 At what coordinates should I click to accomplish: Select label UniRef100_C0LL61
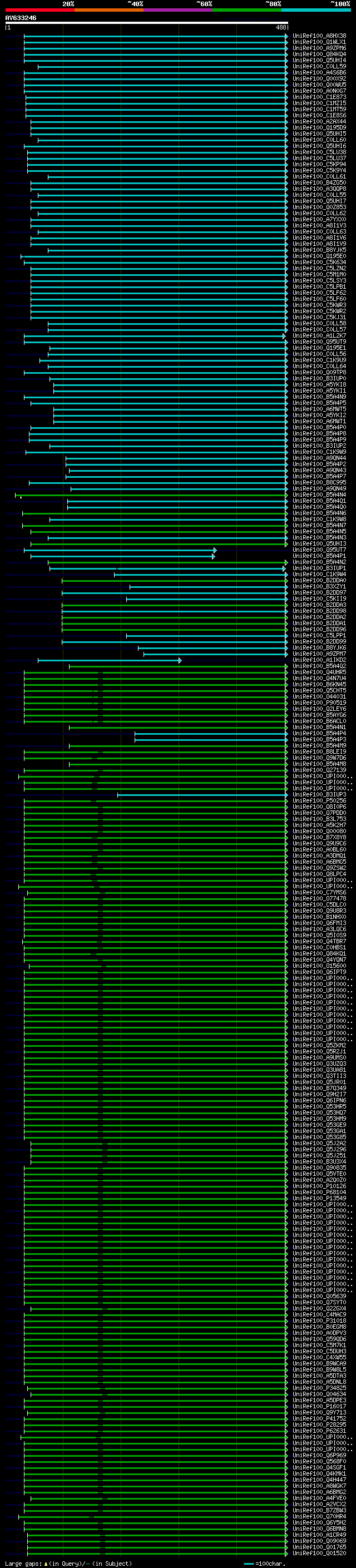point(319,176)
